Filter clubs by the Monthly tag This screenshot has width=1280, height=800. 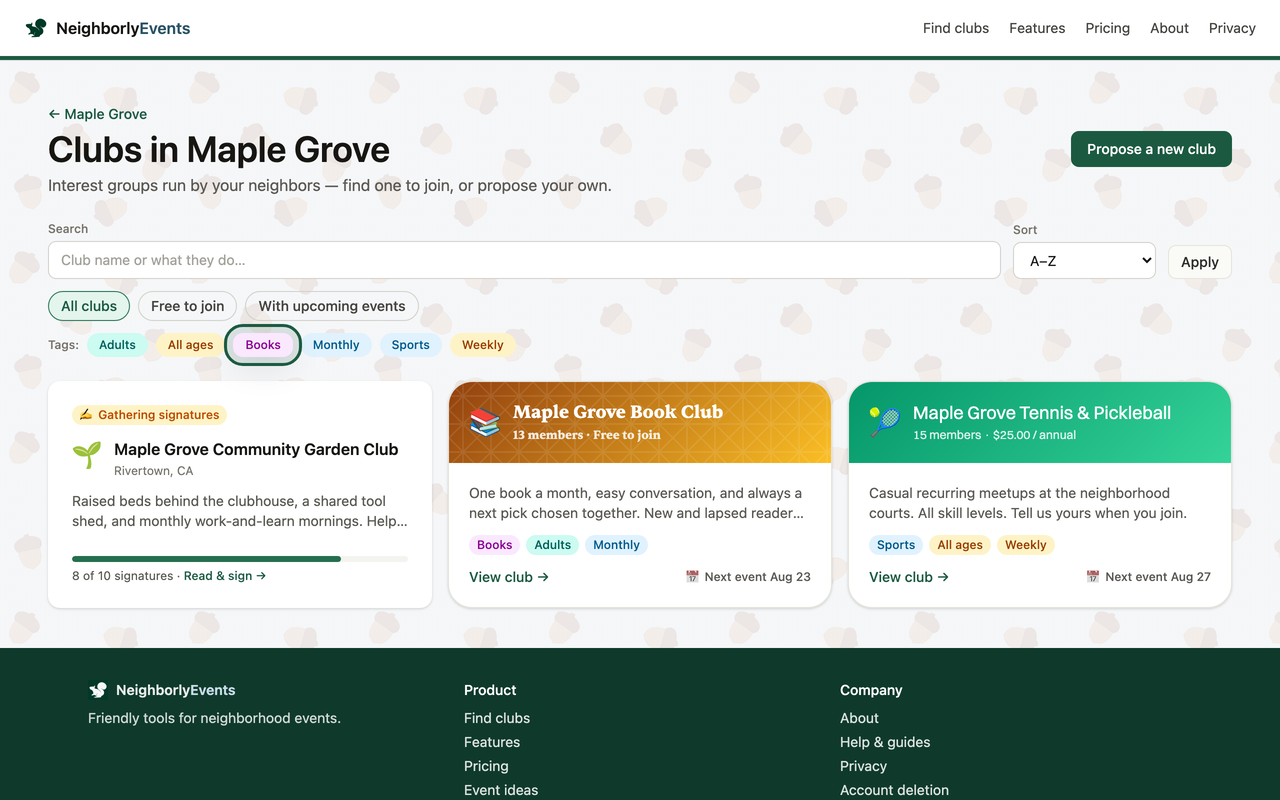pos(336,345)
